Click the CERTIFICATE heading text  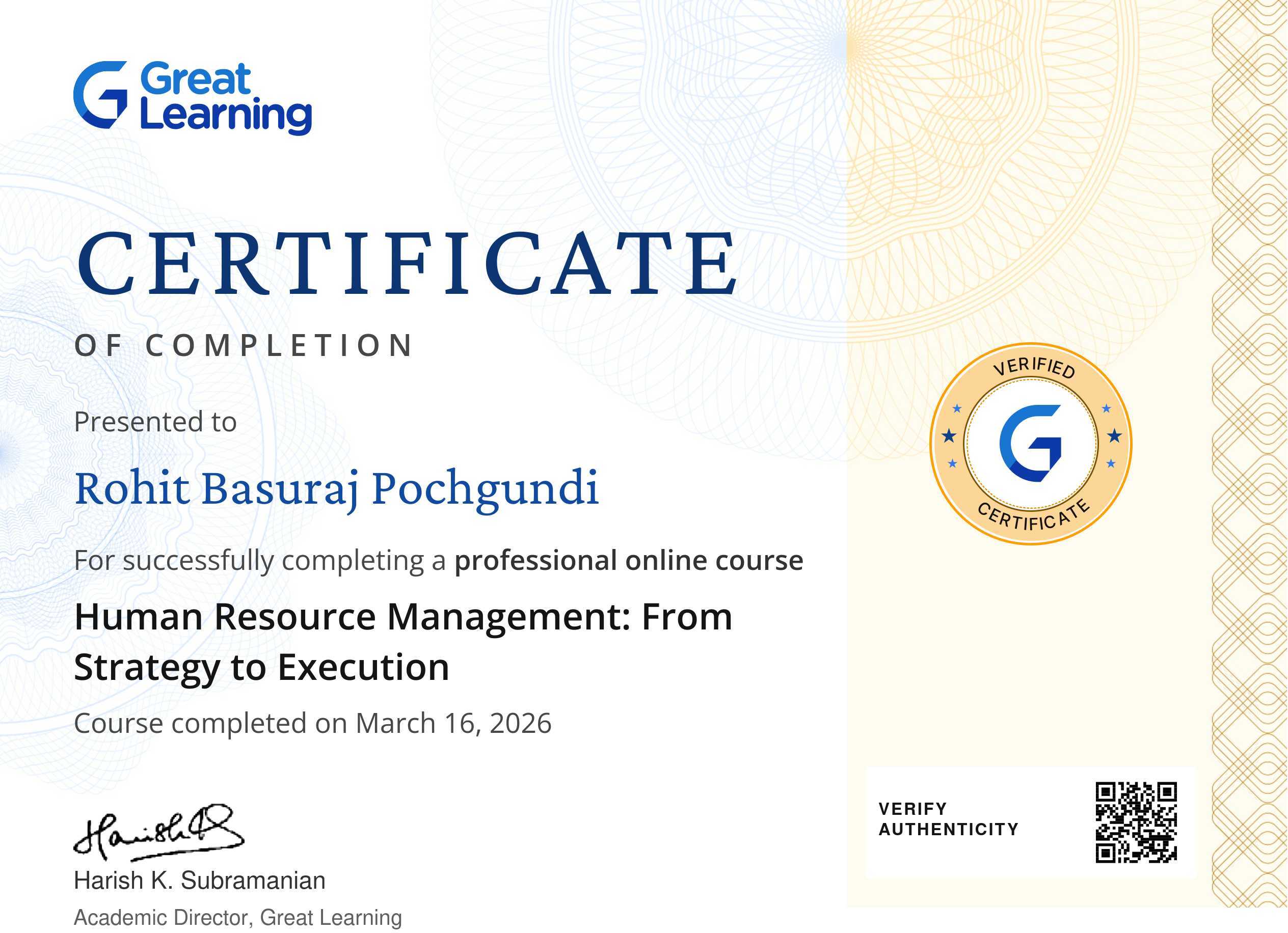pos(407,263)
